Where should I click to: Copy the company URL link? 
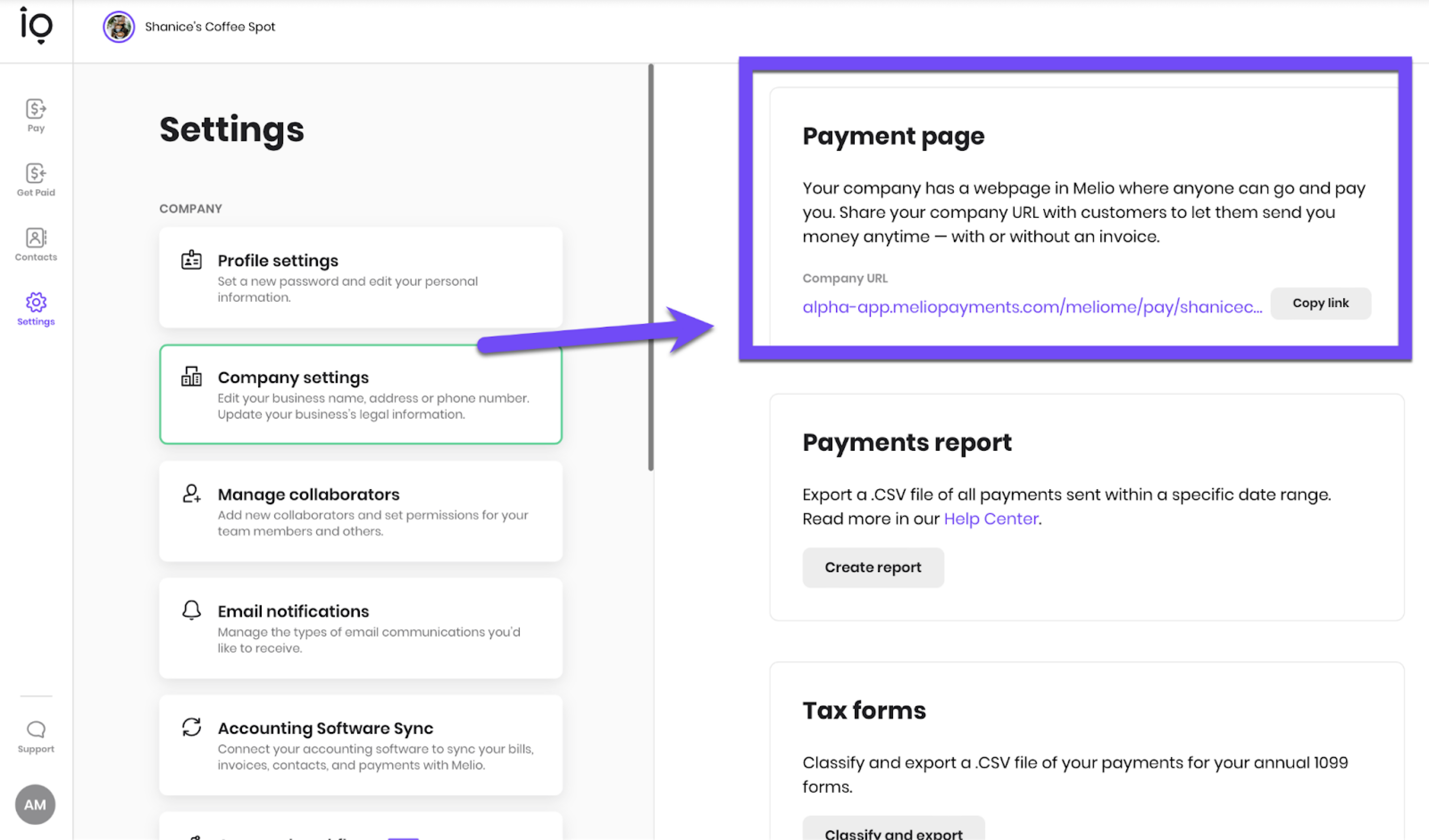1320,303
